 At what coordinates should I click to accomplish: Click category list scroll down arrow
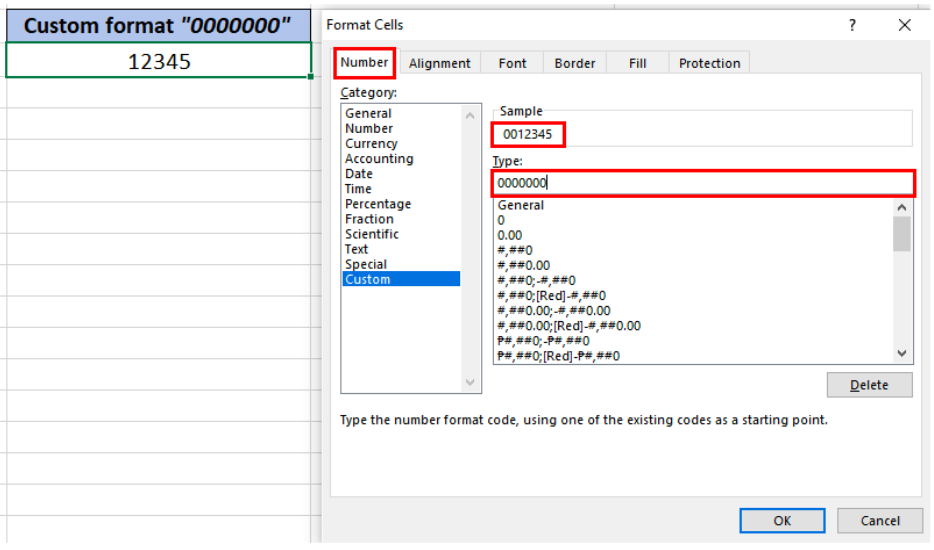(470, 382)
